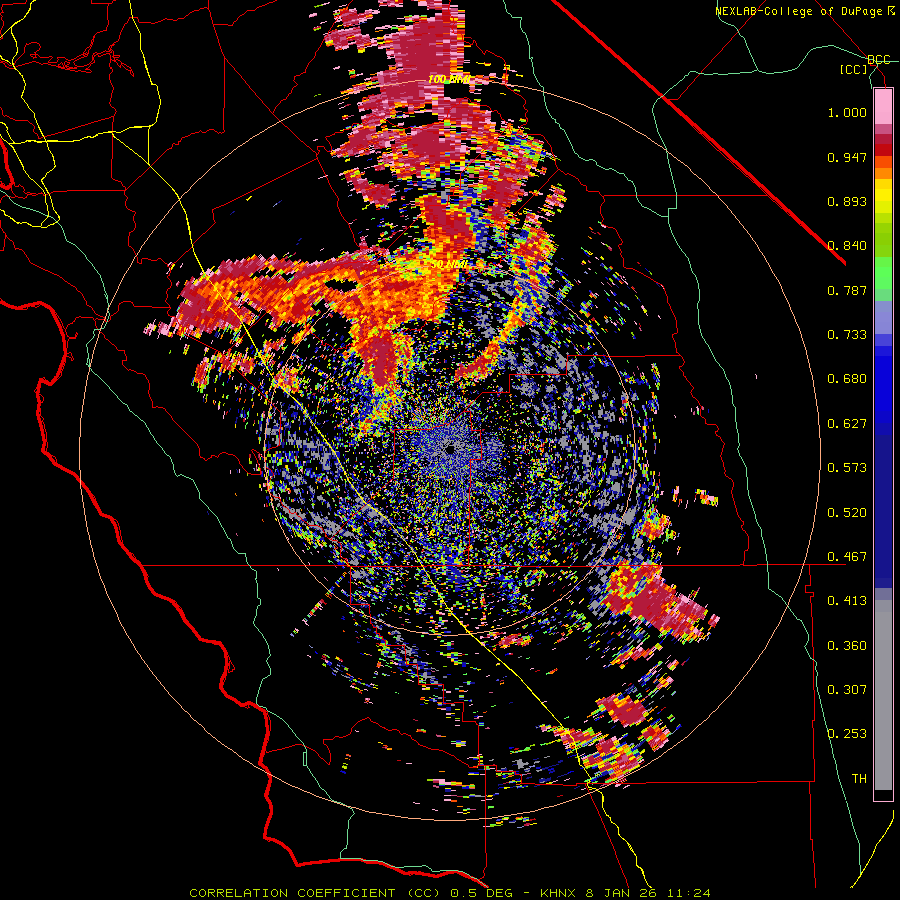900x900 pixels.
Task: Pick the 0.627 legend label
Action: [847, 424]
